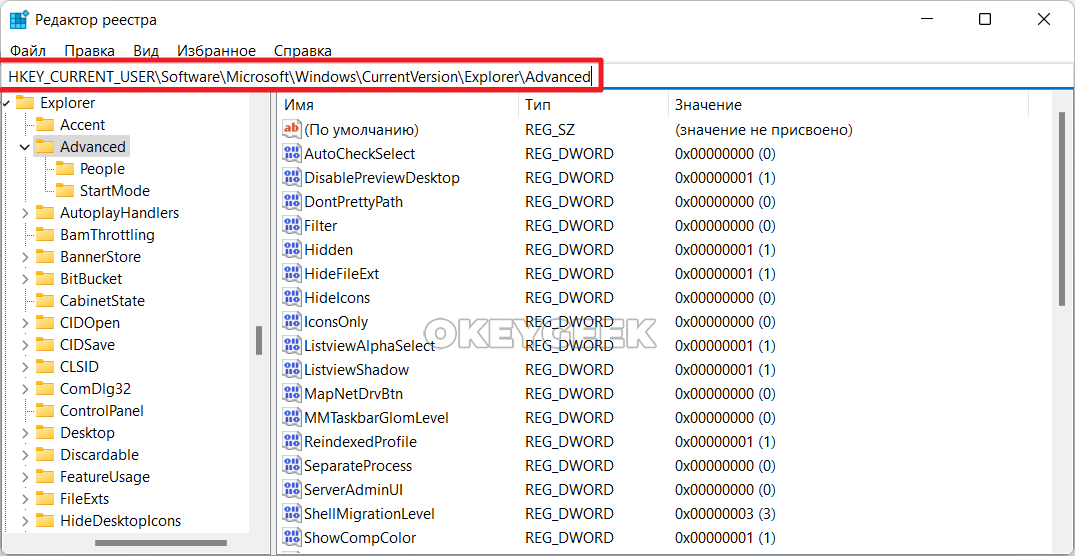
Task: Select the Hidden value's DWORD icon
Action: pyautogui.click(x=292, y=250)
